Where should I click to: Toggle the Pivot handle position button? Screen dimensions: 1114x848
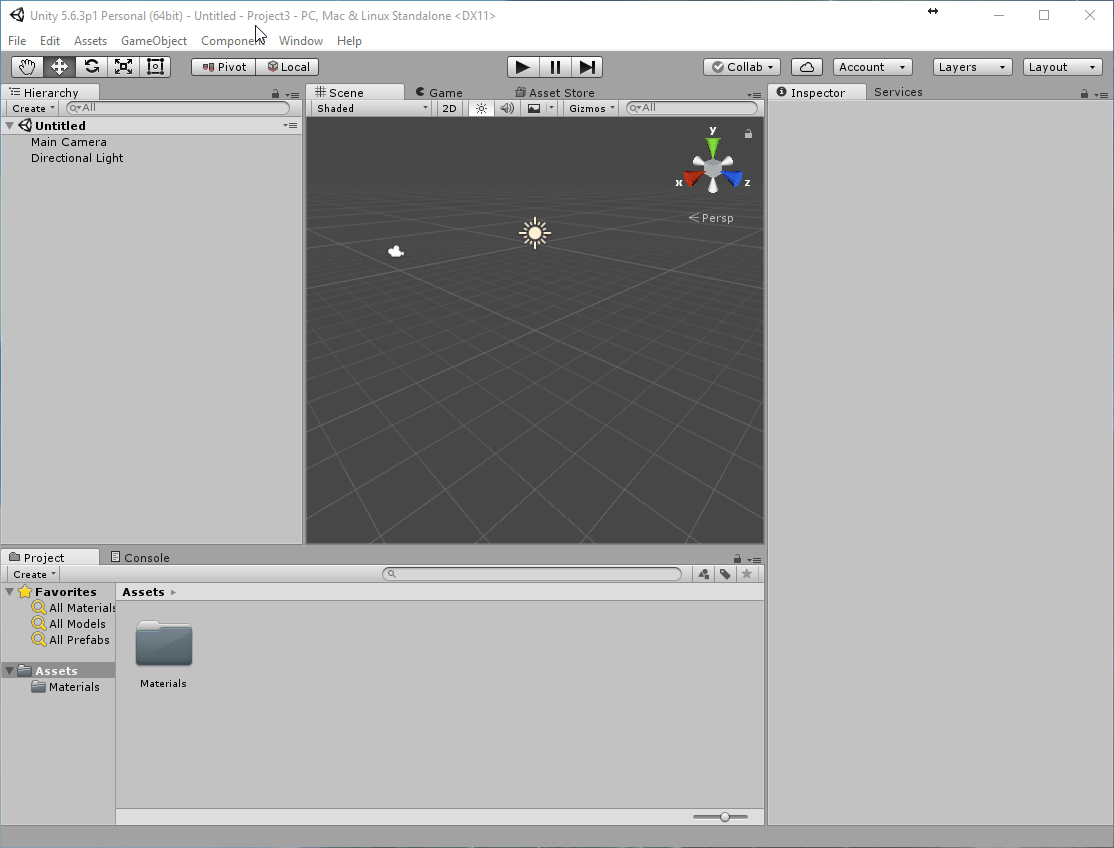223,67
